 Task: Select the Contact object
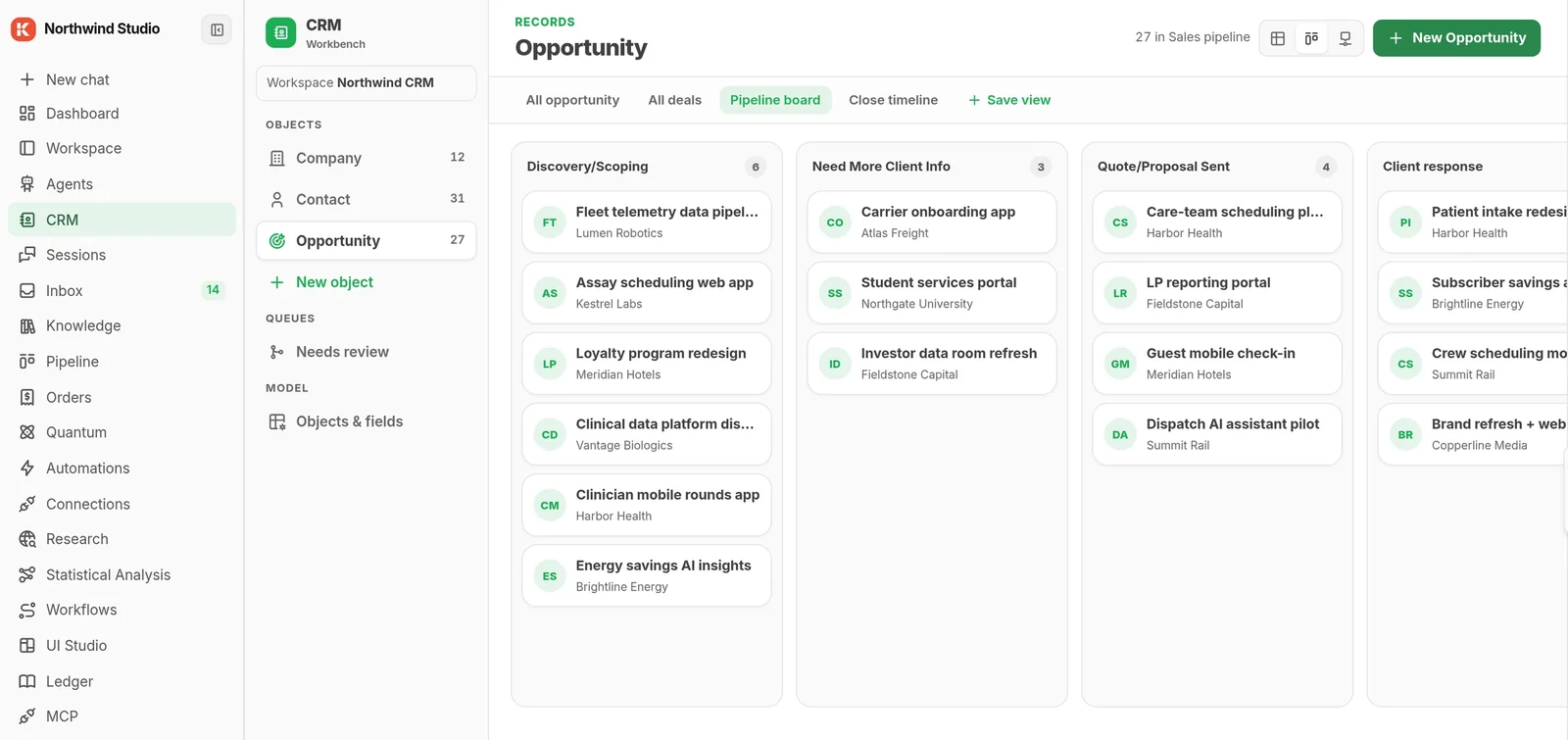[367, 199]
